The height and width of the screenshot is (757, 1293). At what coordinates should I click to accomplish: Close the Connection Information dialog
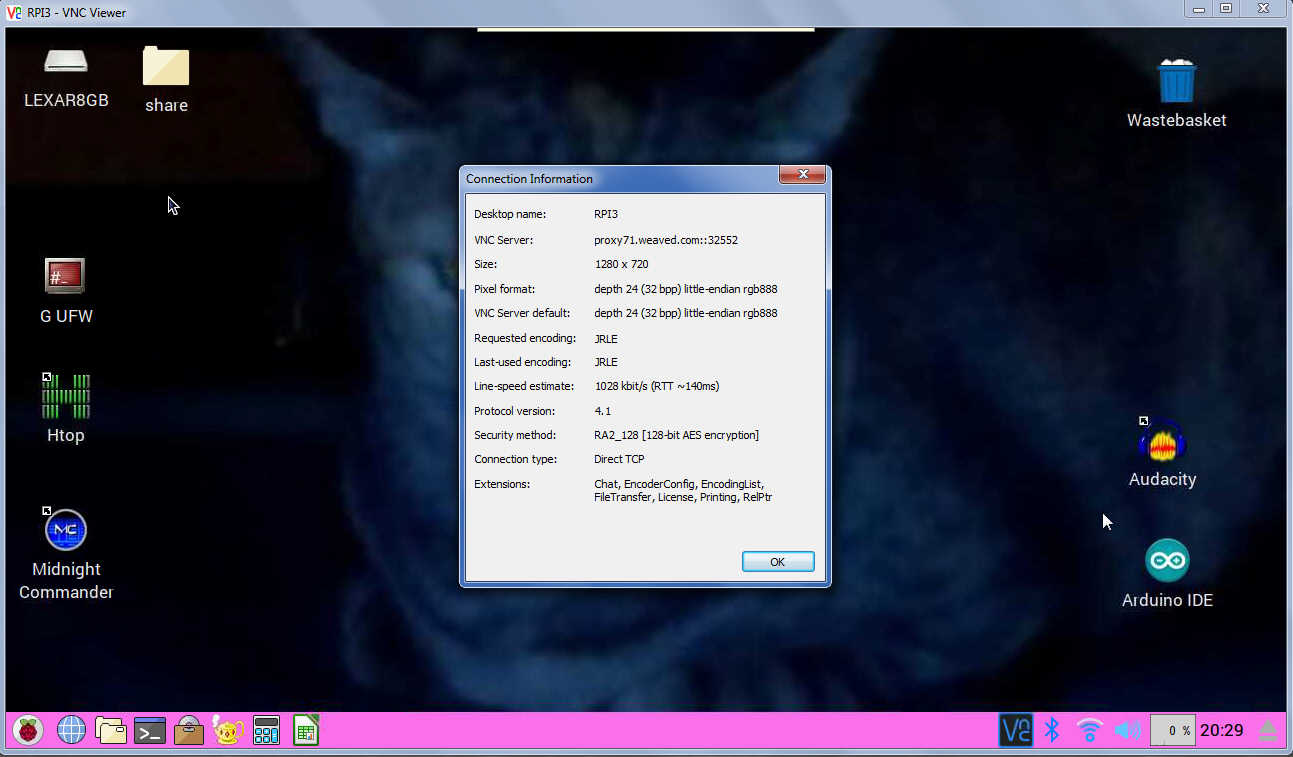(x=803, y=175)
